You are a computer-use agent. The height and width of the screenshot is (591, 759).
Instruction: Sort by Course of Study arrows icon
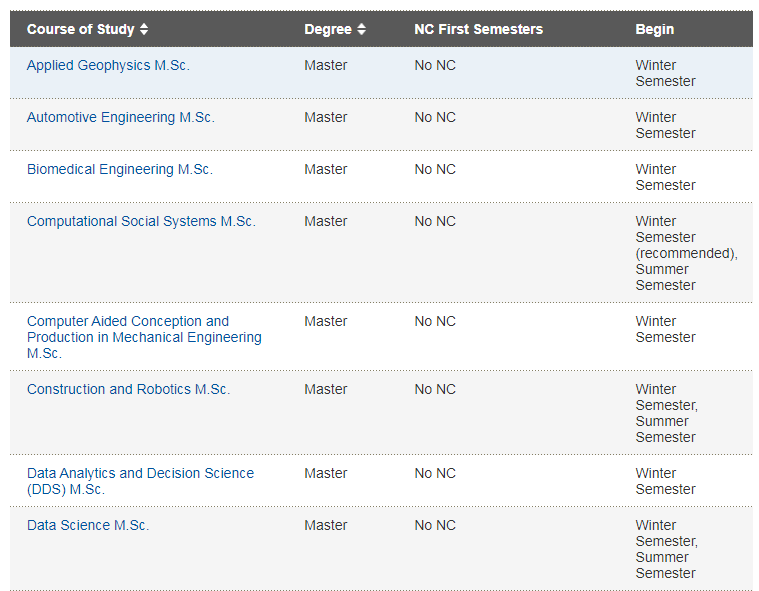click(144, 29)
